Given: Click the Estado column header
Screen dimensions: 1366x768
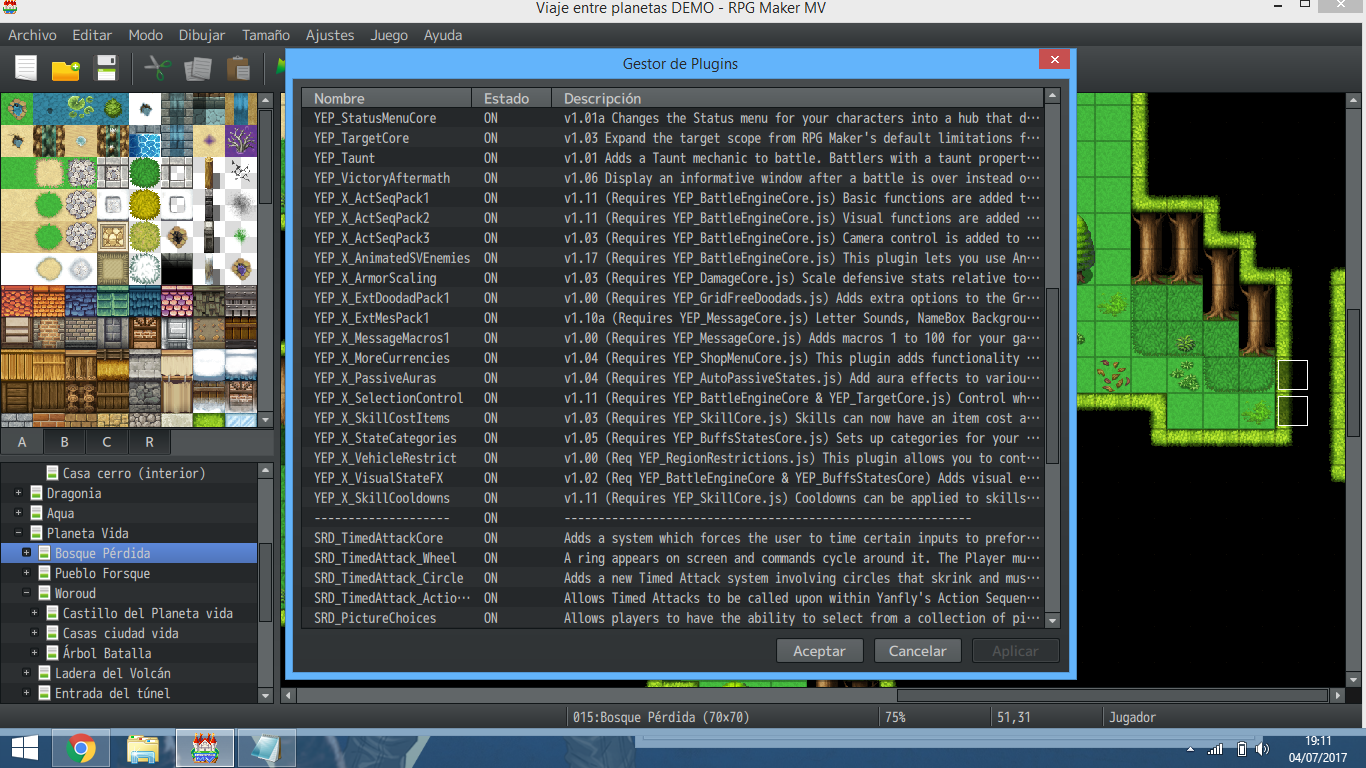Looking at the screenshot, I should coord(512,98).
